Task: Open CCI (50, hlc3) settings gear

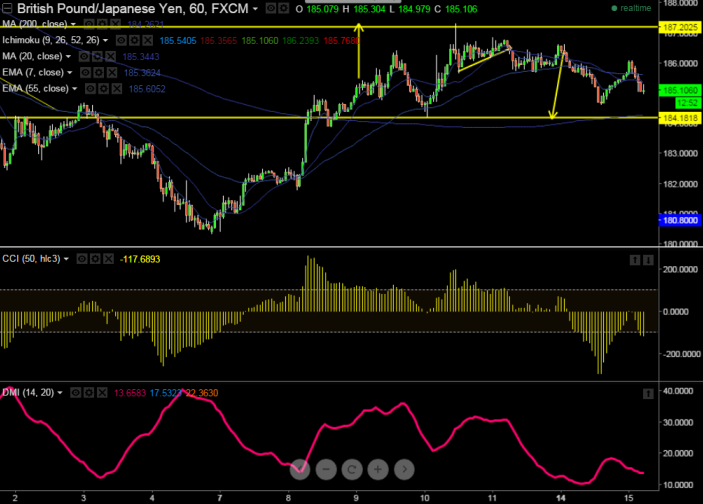Action: pos(95,259)
